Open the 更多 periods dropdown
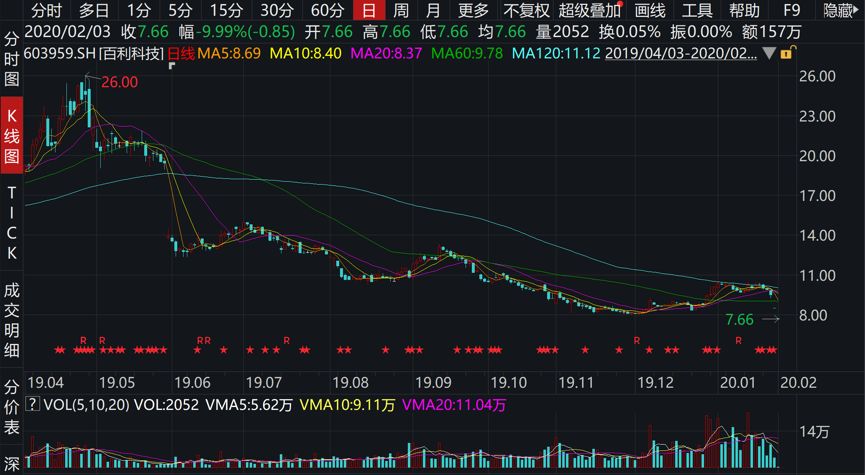Screen dimensions: 865x475 click(x=473, y=11)
